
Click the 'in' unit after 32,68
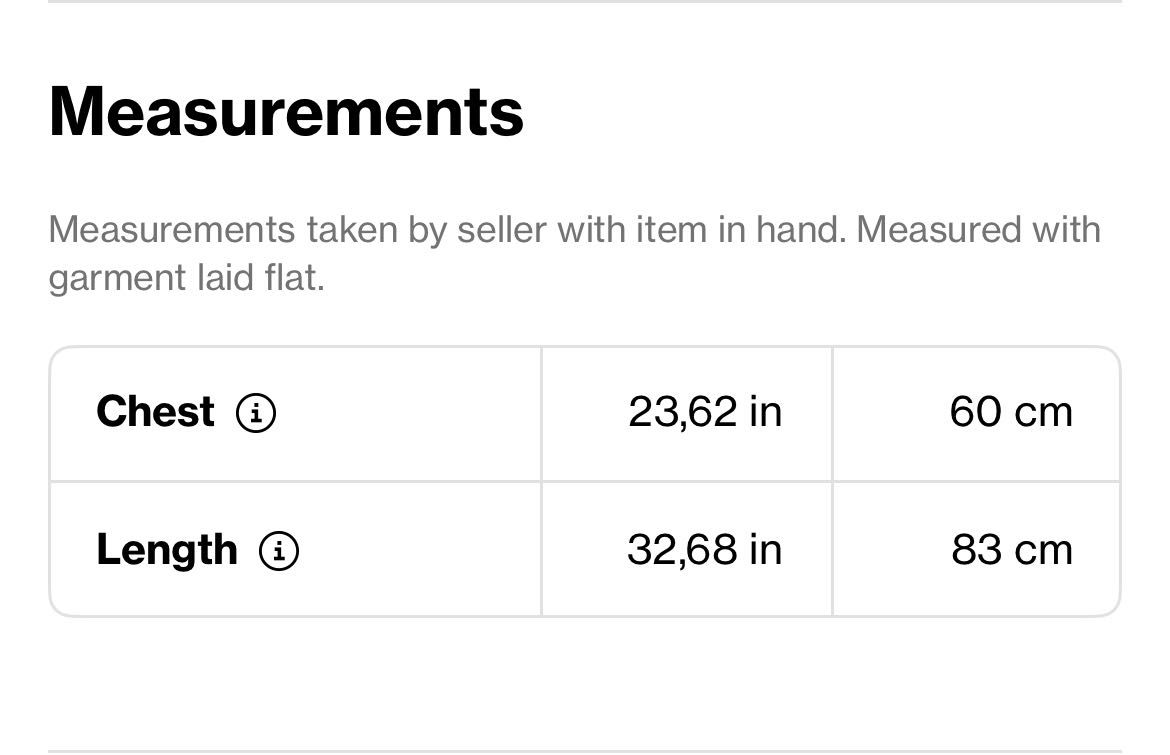pyautogui.click(x=766, y=550)
